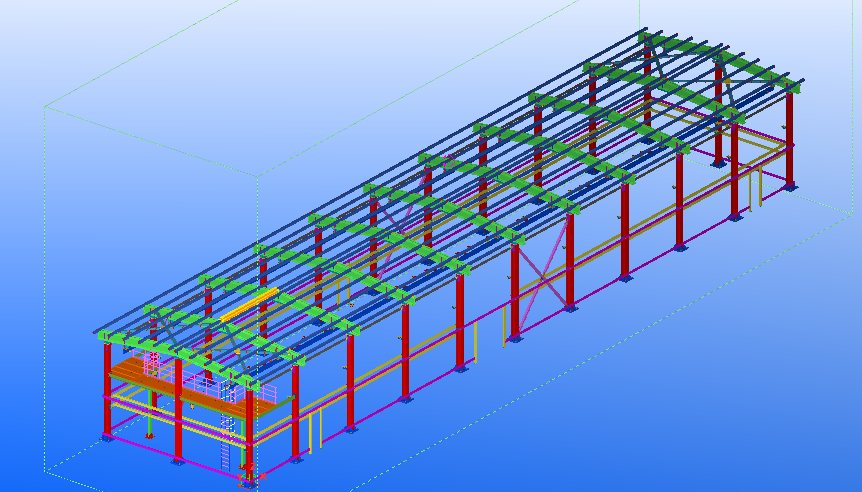Viewport: 862px width, 492px height.
Task: Click the dashed work area box top-left corner
Action: click(44, 107)
